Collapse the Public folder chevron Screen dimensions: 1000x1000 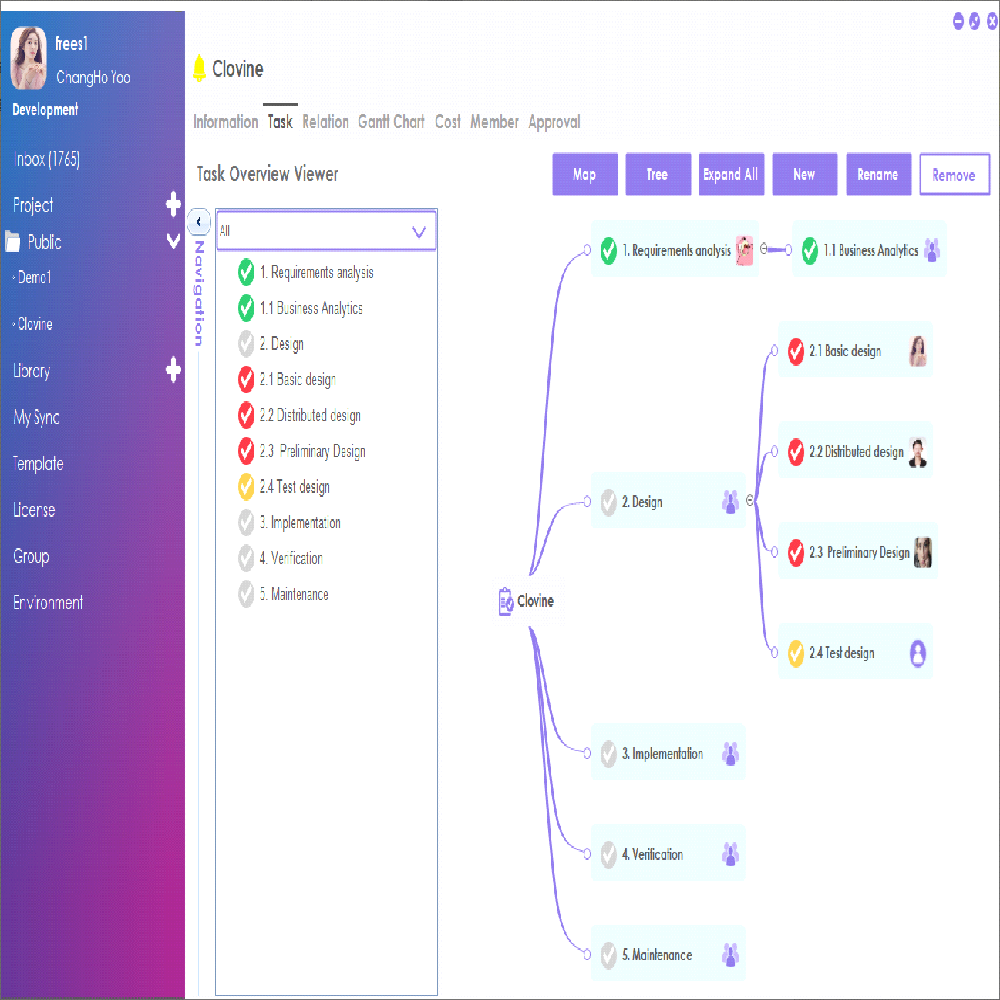pos(173,242)
